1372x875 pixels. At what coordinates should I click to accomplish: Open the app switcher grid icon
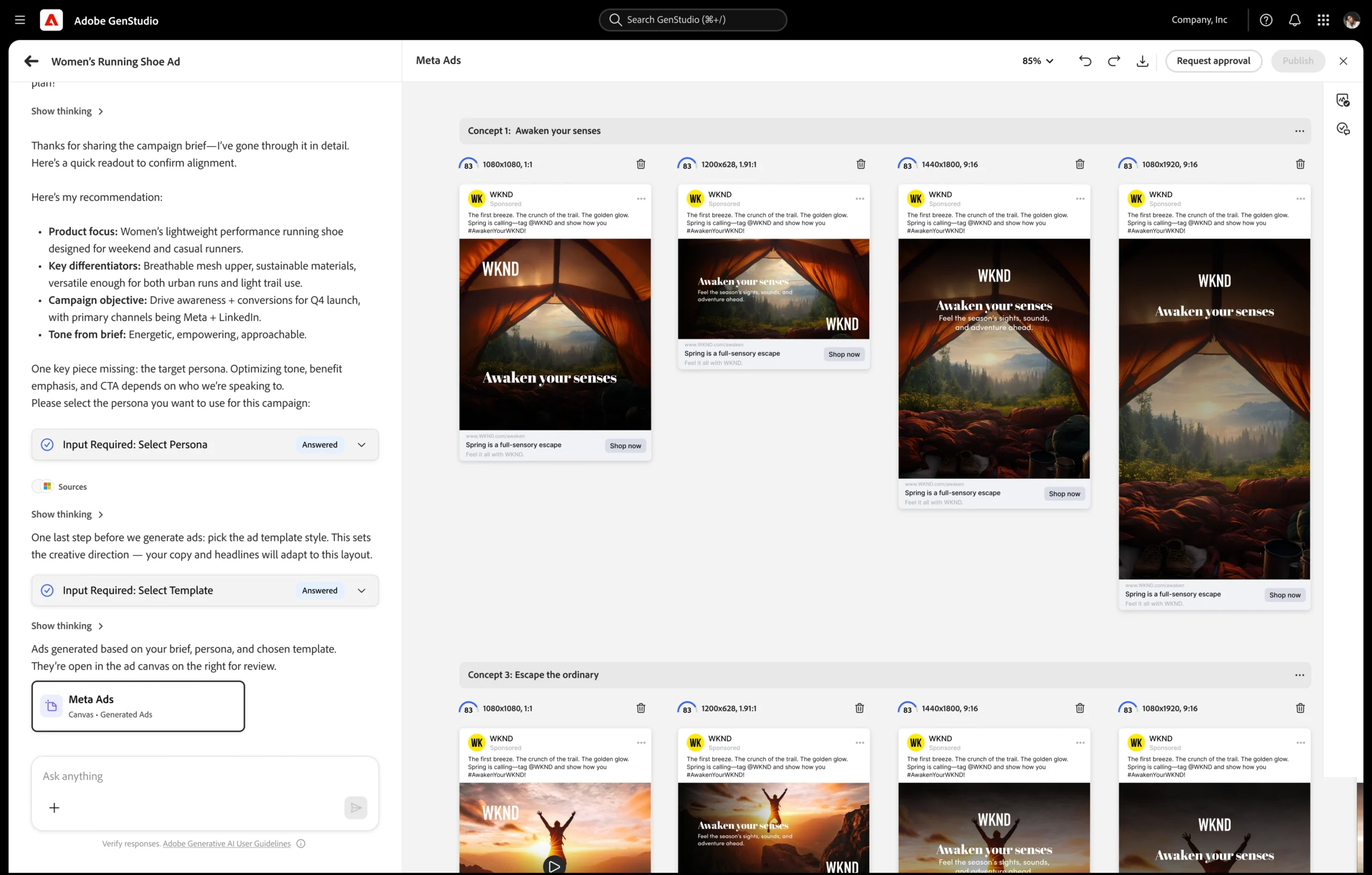point(1323,20)
